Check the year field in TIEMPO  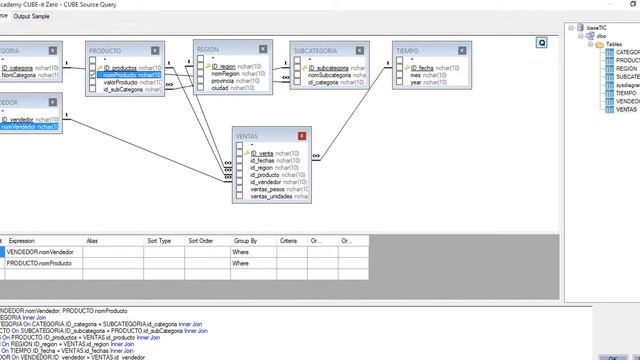click(400, 82)
